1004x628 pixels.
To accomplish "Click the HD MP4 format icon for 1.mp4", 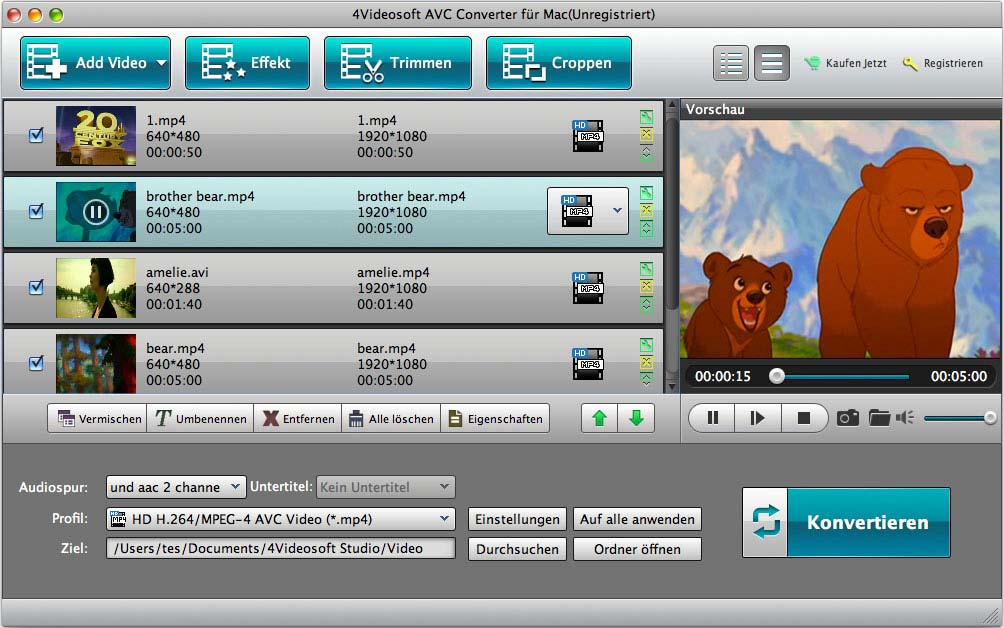I will tap(588, 136).
